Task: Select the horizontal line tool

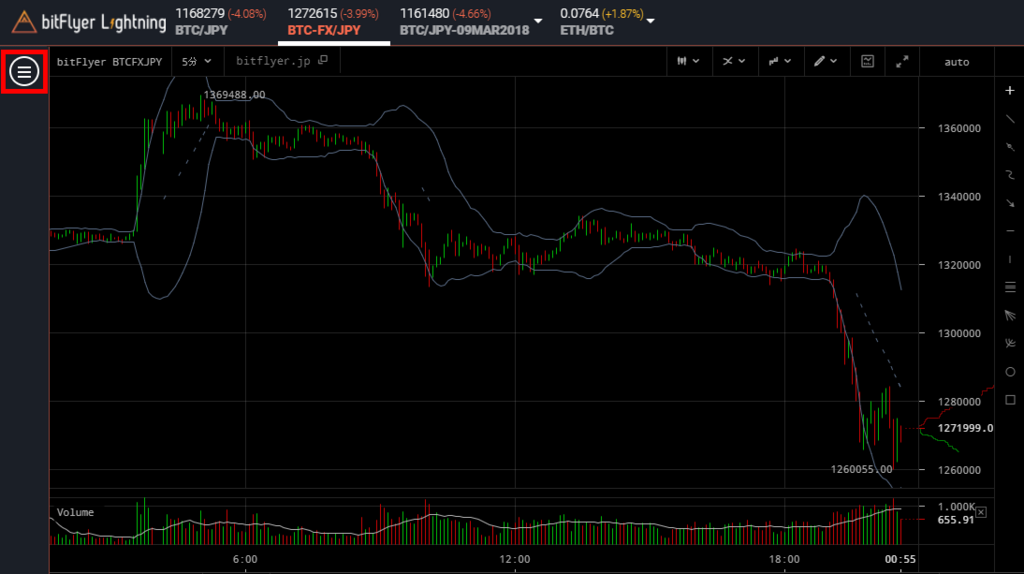Action: (1010, 231)
